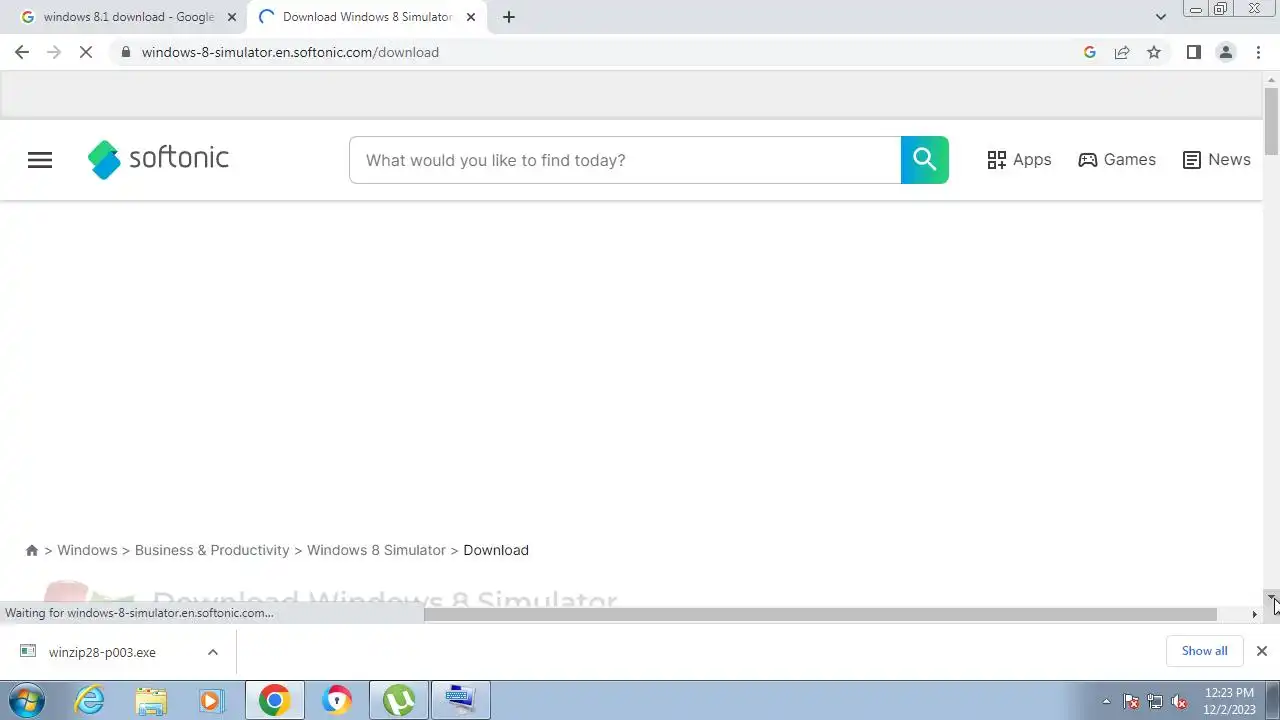The image size is (1280, 720).
Task: Open the Chrome side panel
Action: pyautogui.click(x=1193, y=52)
